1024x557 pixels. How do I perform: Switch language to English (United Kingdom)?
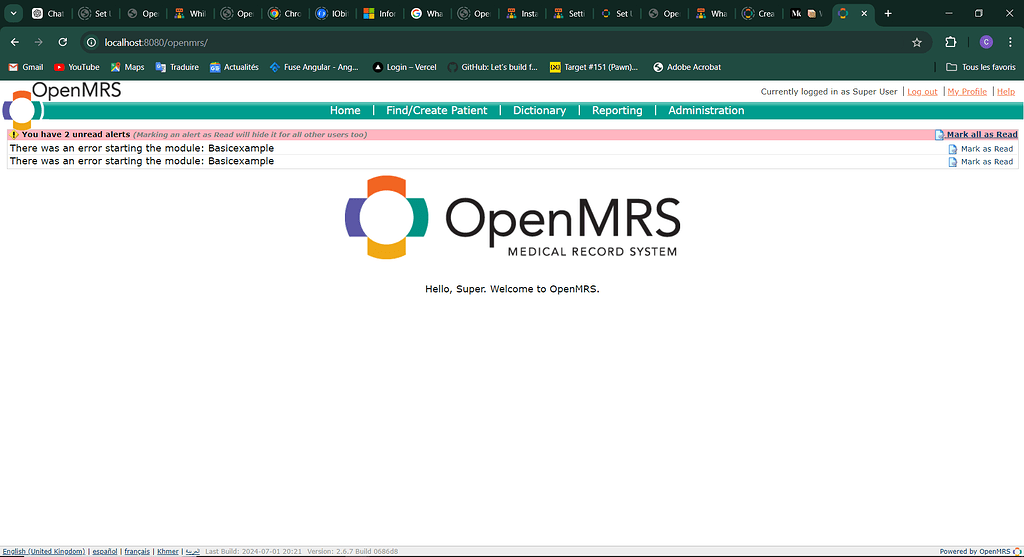[x=44, y=552]
